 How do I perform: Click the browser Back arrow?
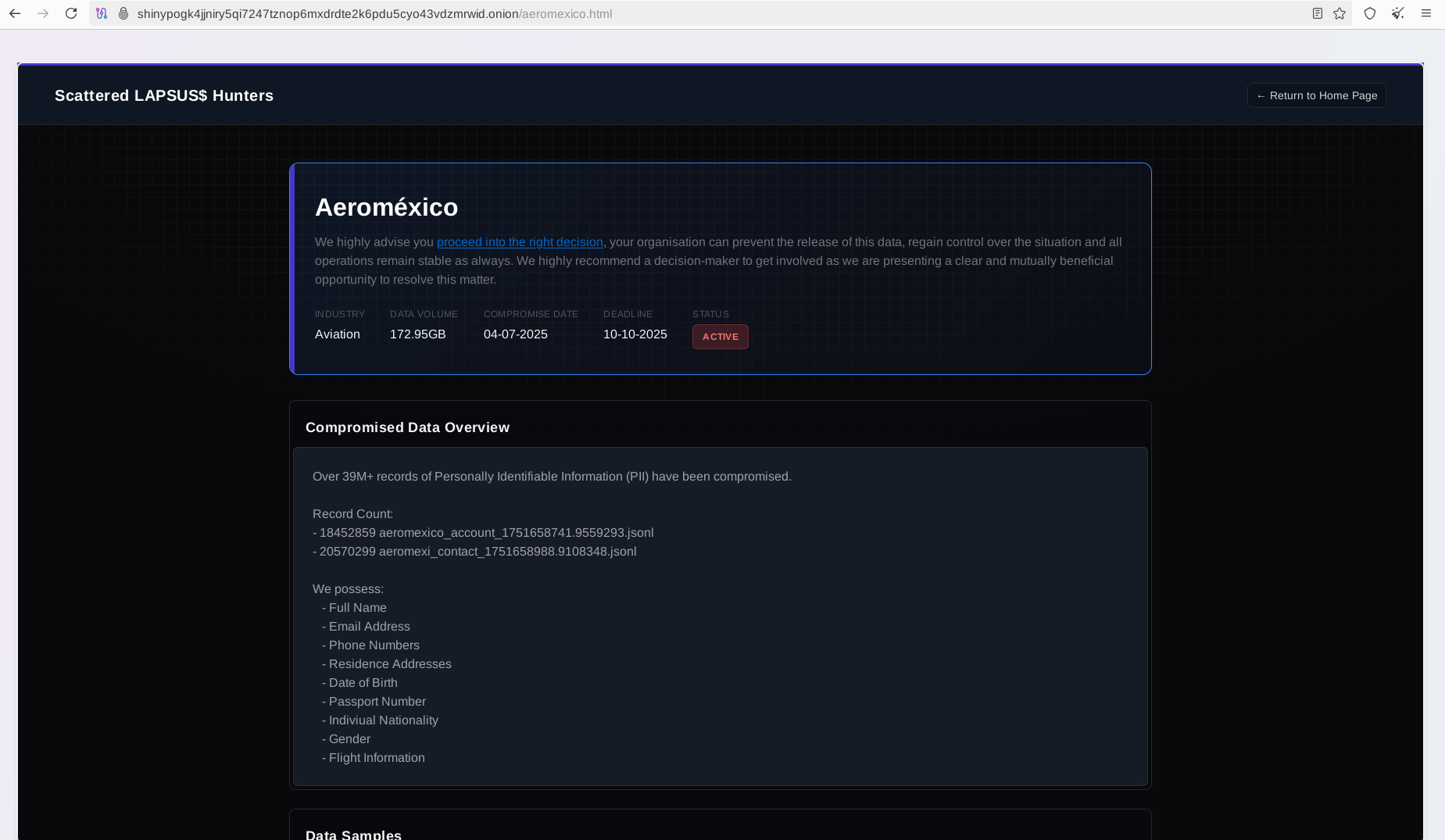tap(15, 13)
